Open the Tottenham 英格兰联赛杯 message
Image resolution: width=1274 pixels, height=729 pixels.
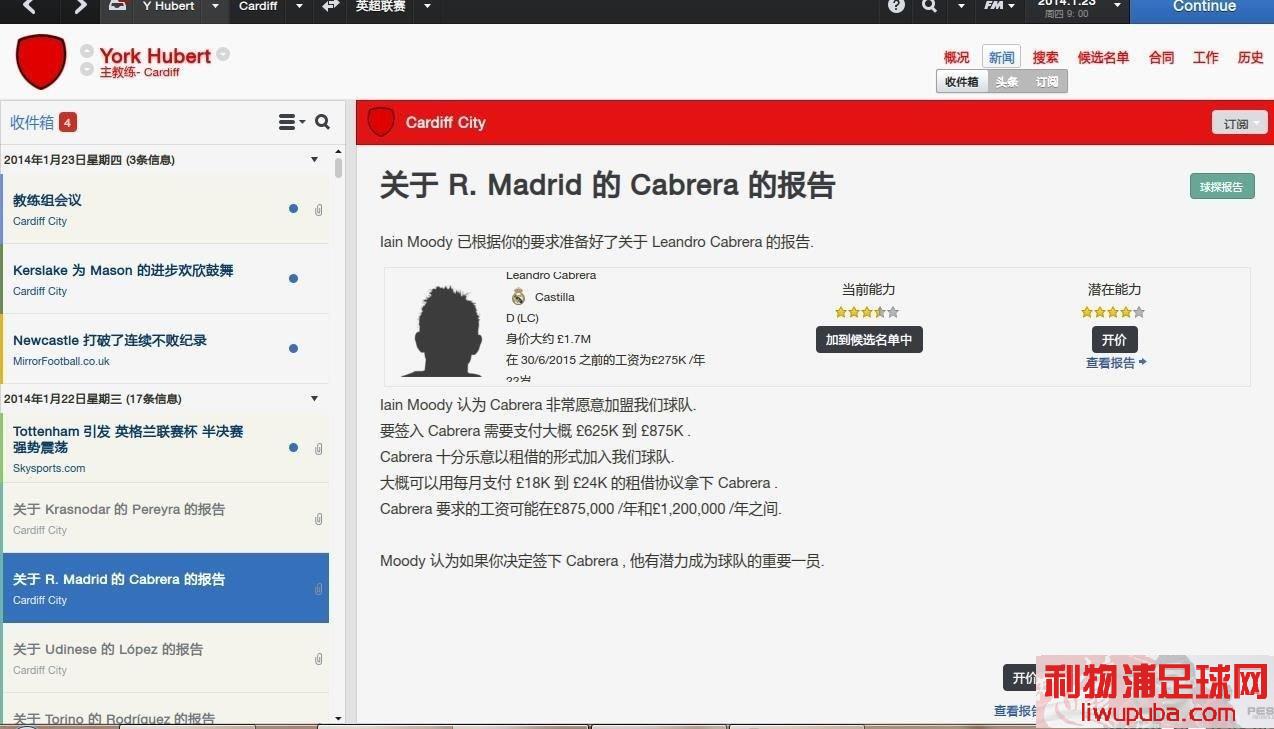[x=165, y=448]
